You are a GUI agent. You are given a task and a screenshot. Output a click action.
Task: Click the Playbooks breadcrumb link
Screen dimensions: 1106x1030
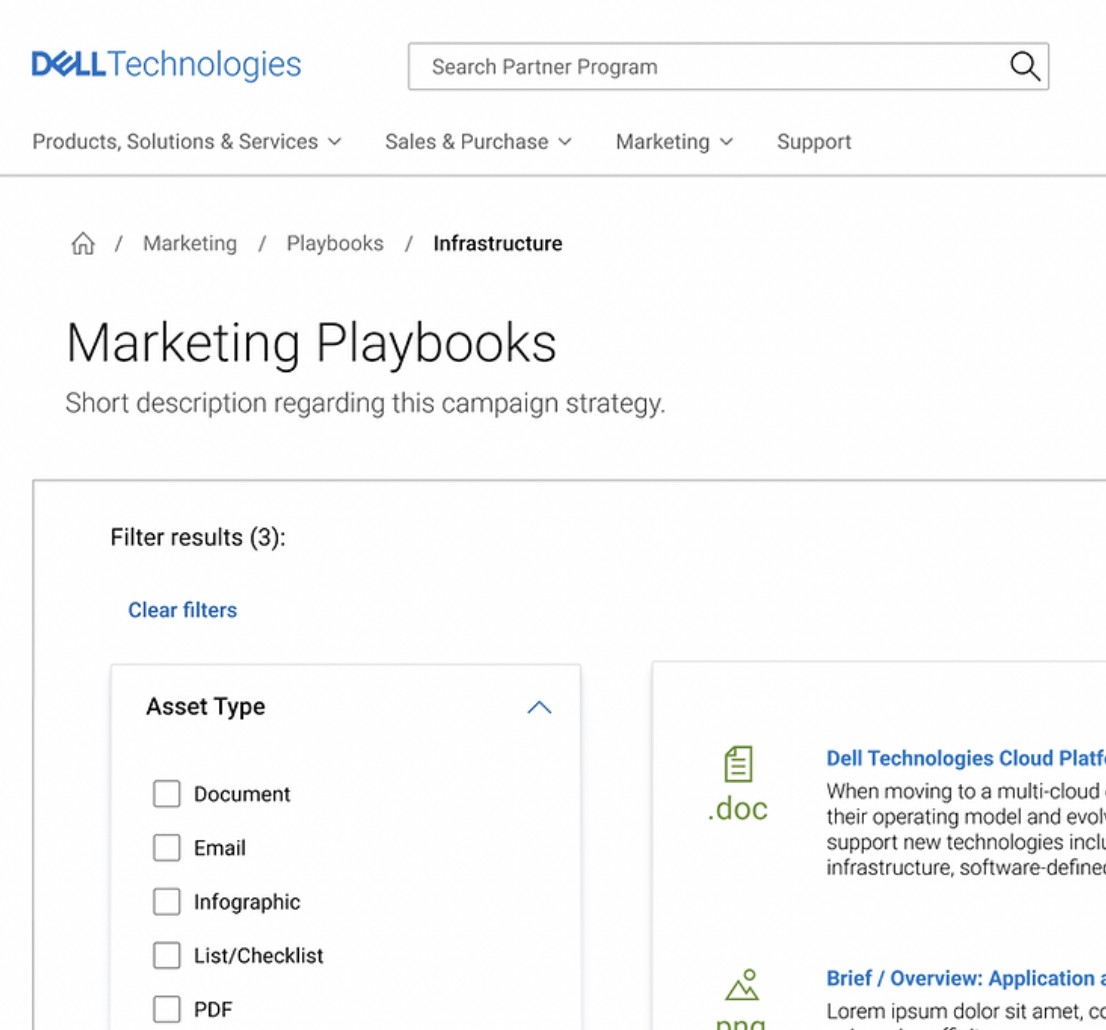pos(335,244)
